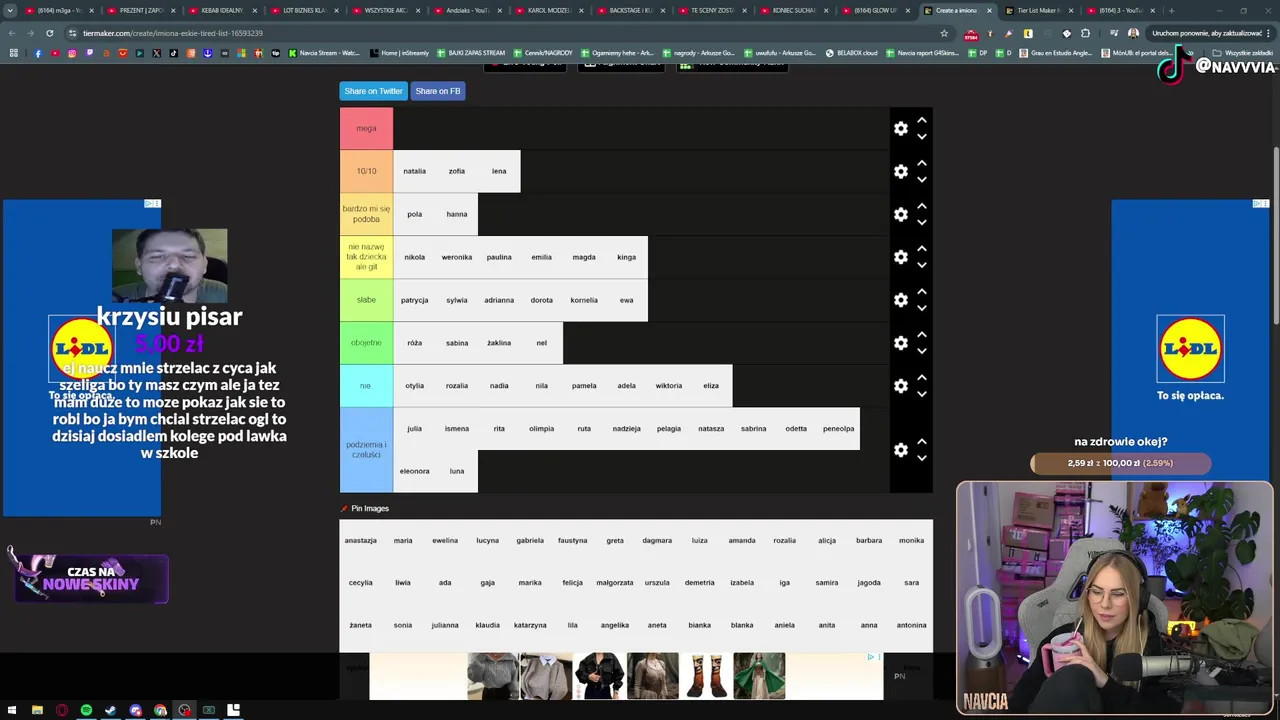Screen dimensions: 1280x720
Task: Open settings gear for the nie tier
Action: pyautogui.click(x=901, y=386)
